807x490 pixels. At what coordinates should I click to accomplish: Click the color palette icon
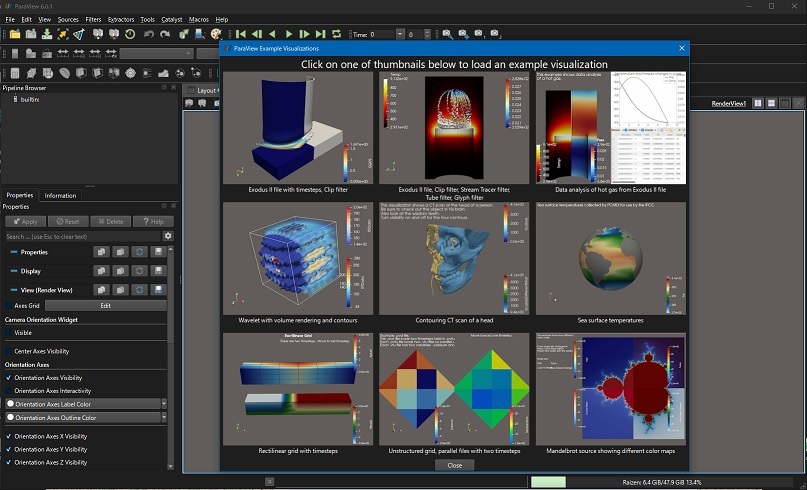click(215, 34)
